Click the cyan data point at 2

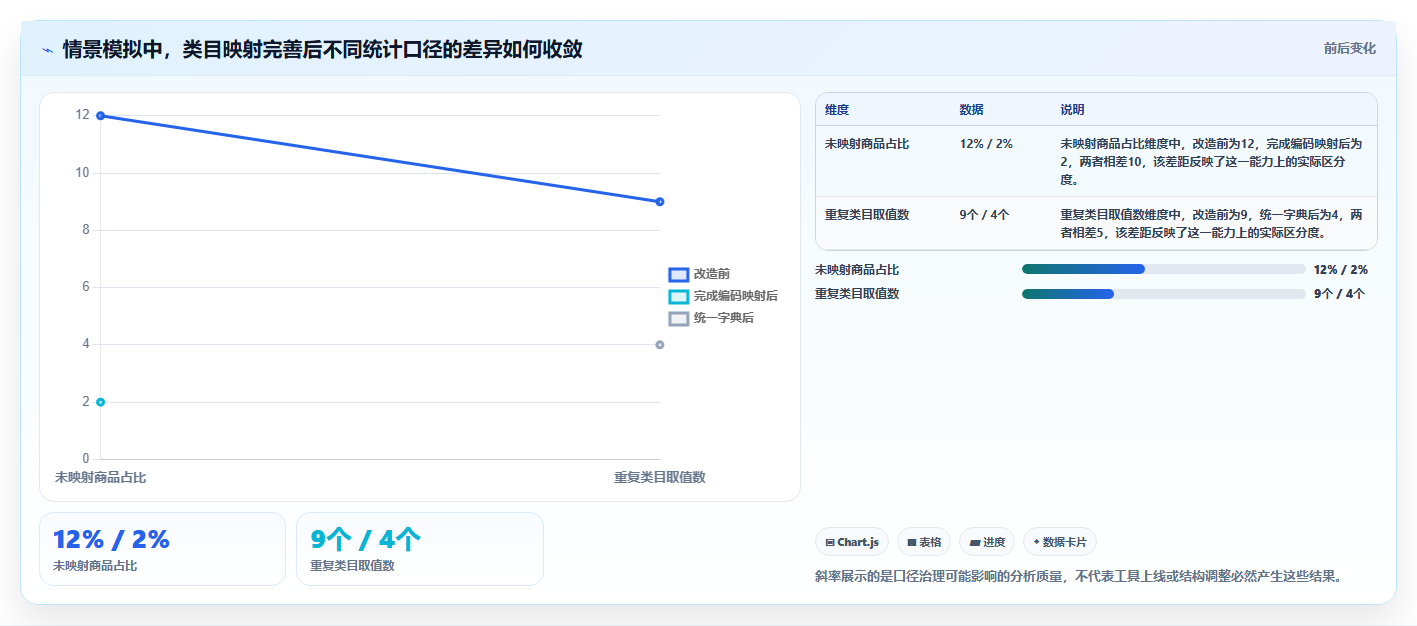point(100,402)
